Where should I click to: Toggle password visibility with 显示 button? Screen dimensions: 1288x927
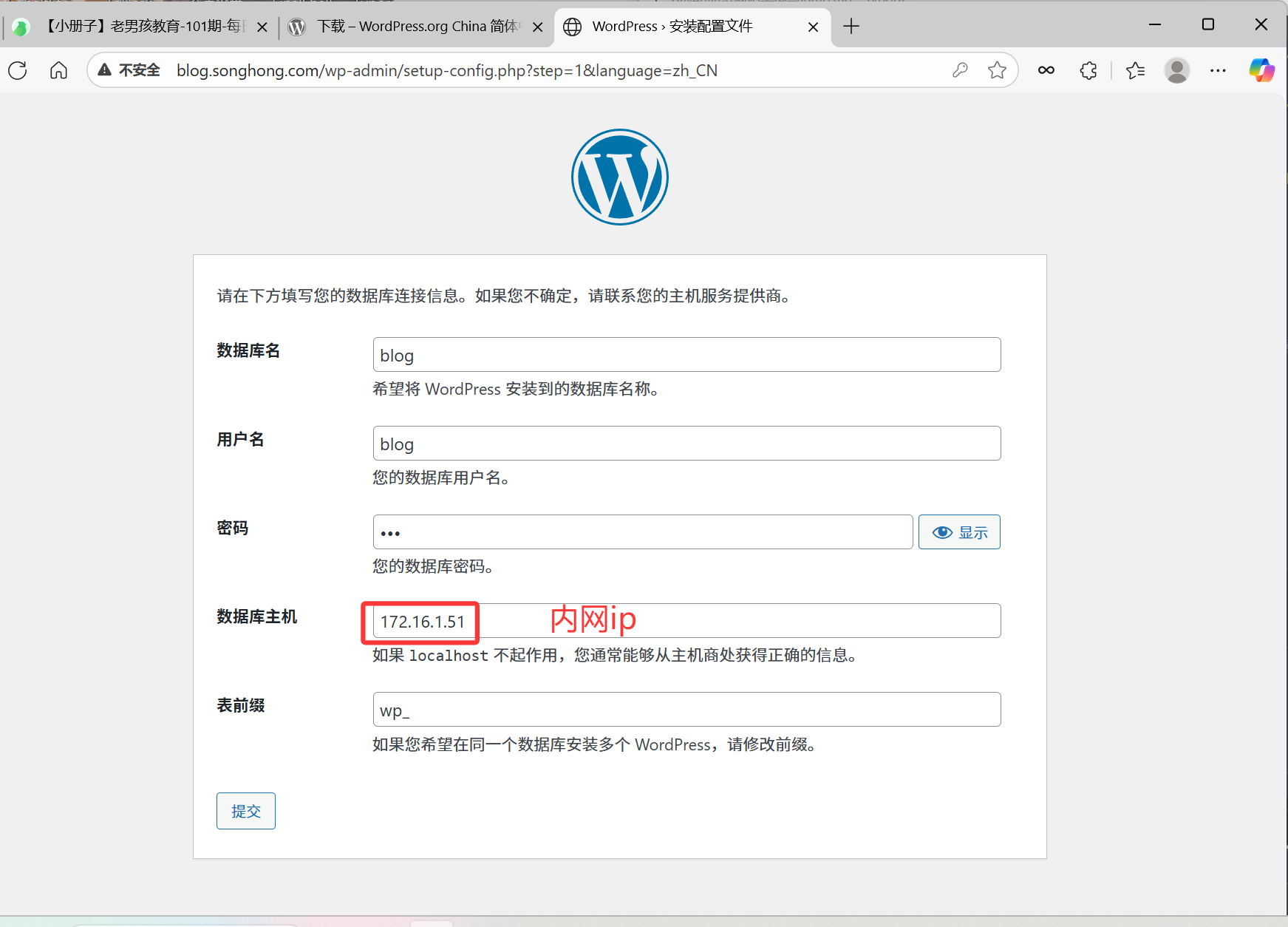958,532
